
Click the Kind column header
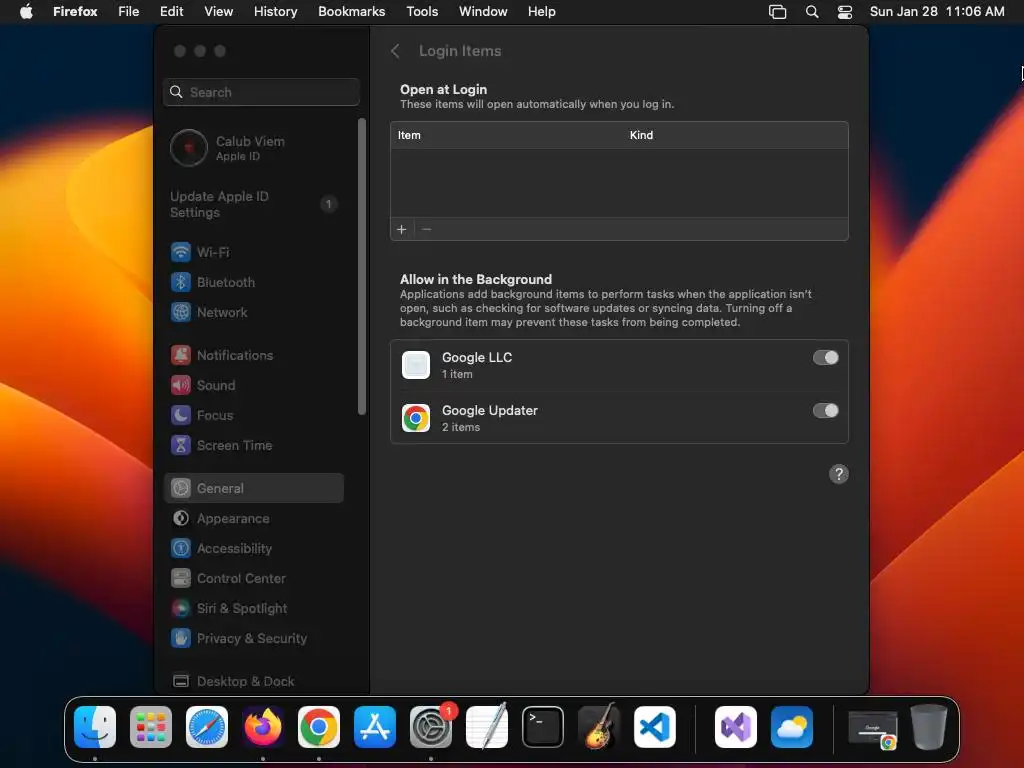click(641, 135)
